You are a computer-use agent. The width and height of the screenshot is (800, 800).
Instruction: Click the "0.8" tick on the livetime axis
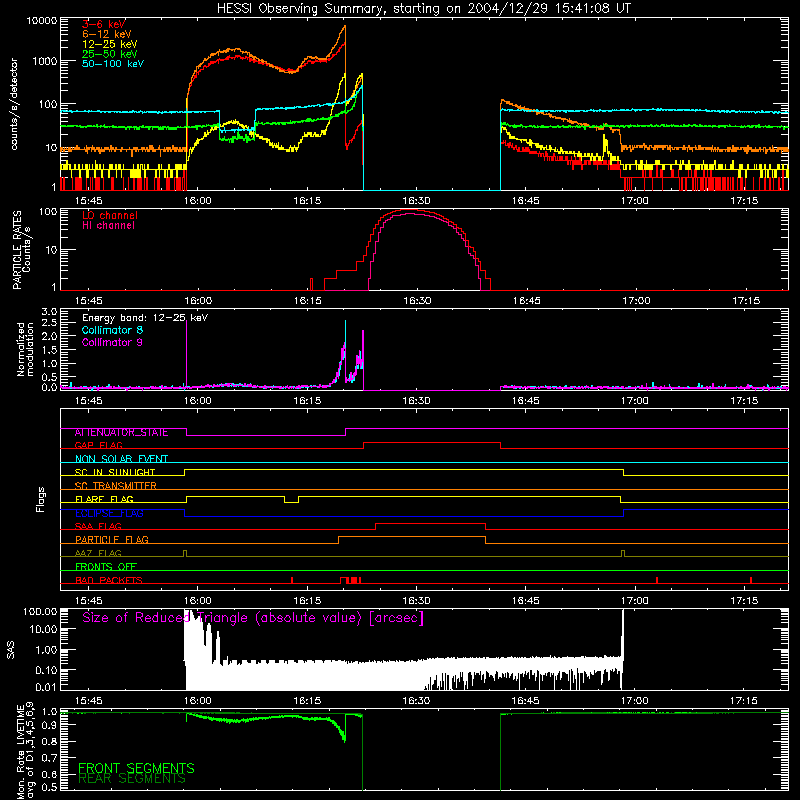click(49, 741)
